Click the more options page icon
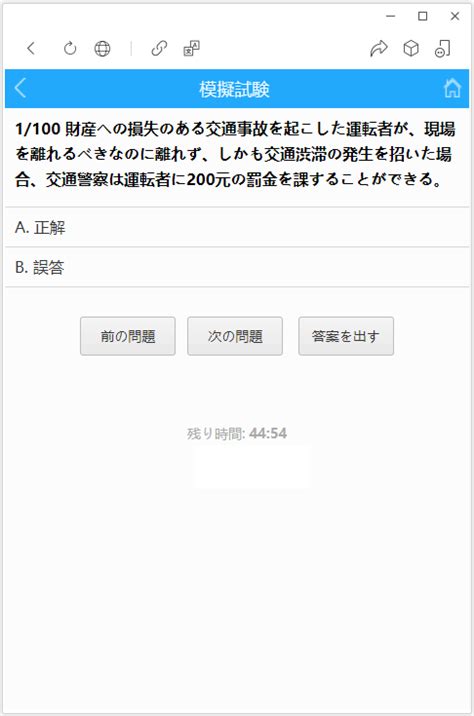Screen dimensions: 474x716 click(442, 48)
